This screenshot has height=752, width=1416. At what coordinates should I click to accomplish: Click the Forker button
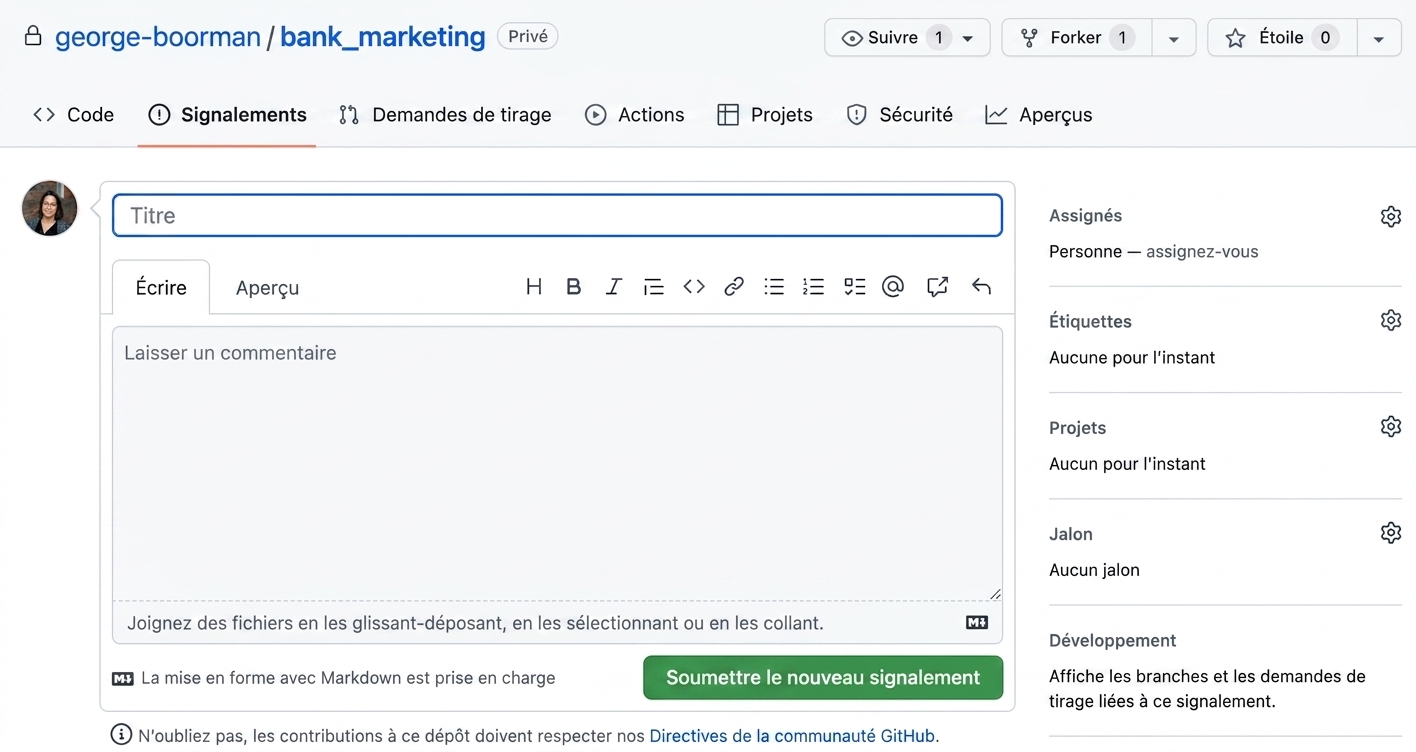click(x=1077, y=38)
